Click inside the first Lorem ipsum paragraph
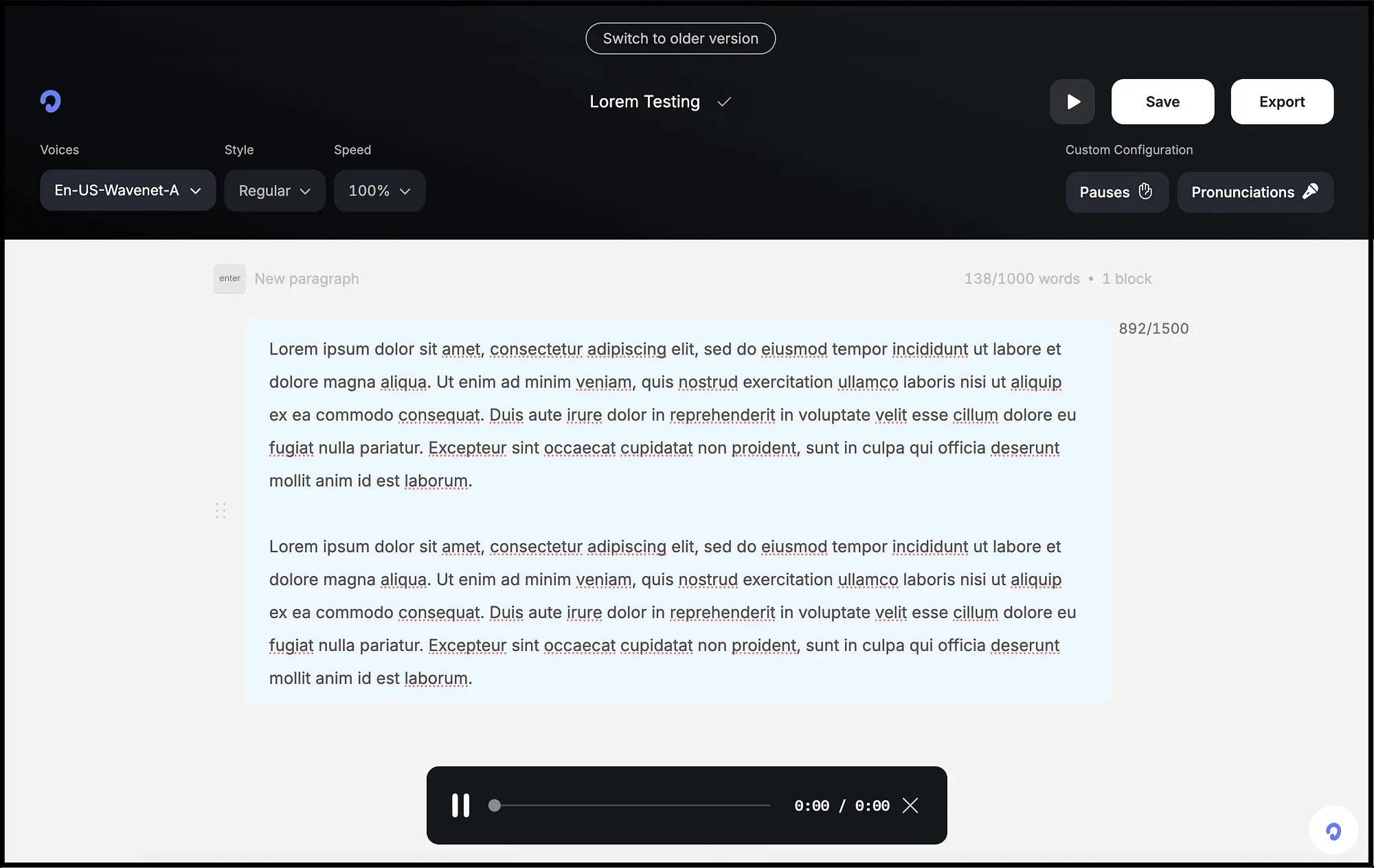The height and width of the screenshot is (868, 1374). [x=673, y=415]
